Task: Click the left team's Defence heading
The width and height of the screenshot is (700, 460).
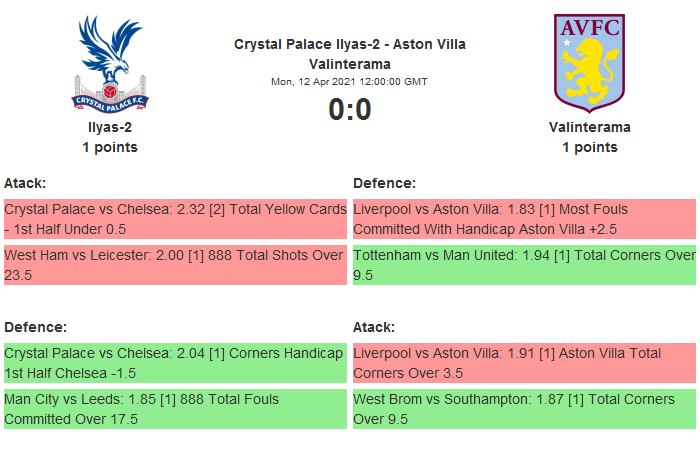Action: [x=35, y=327]
